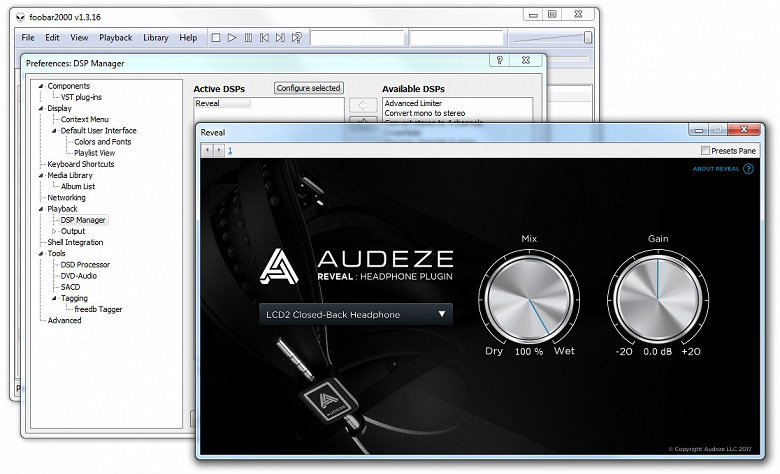Click the Audeze logo in plugin

click(x=279, y=267)
